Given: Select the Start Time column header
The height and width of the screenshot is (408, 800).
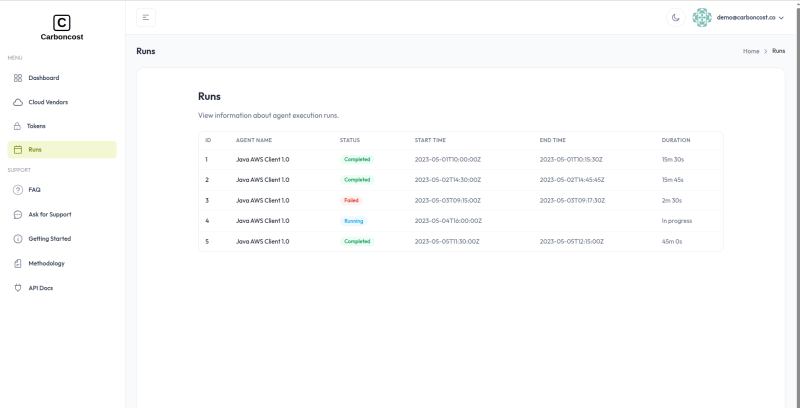Looking at the screenshot, I should [x=430, y=140].
